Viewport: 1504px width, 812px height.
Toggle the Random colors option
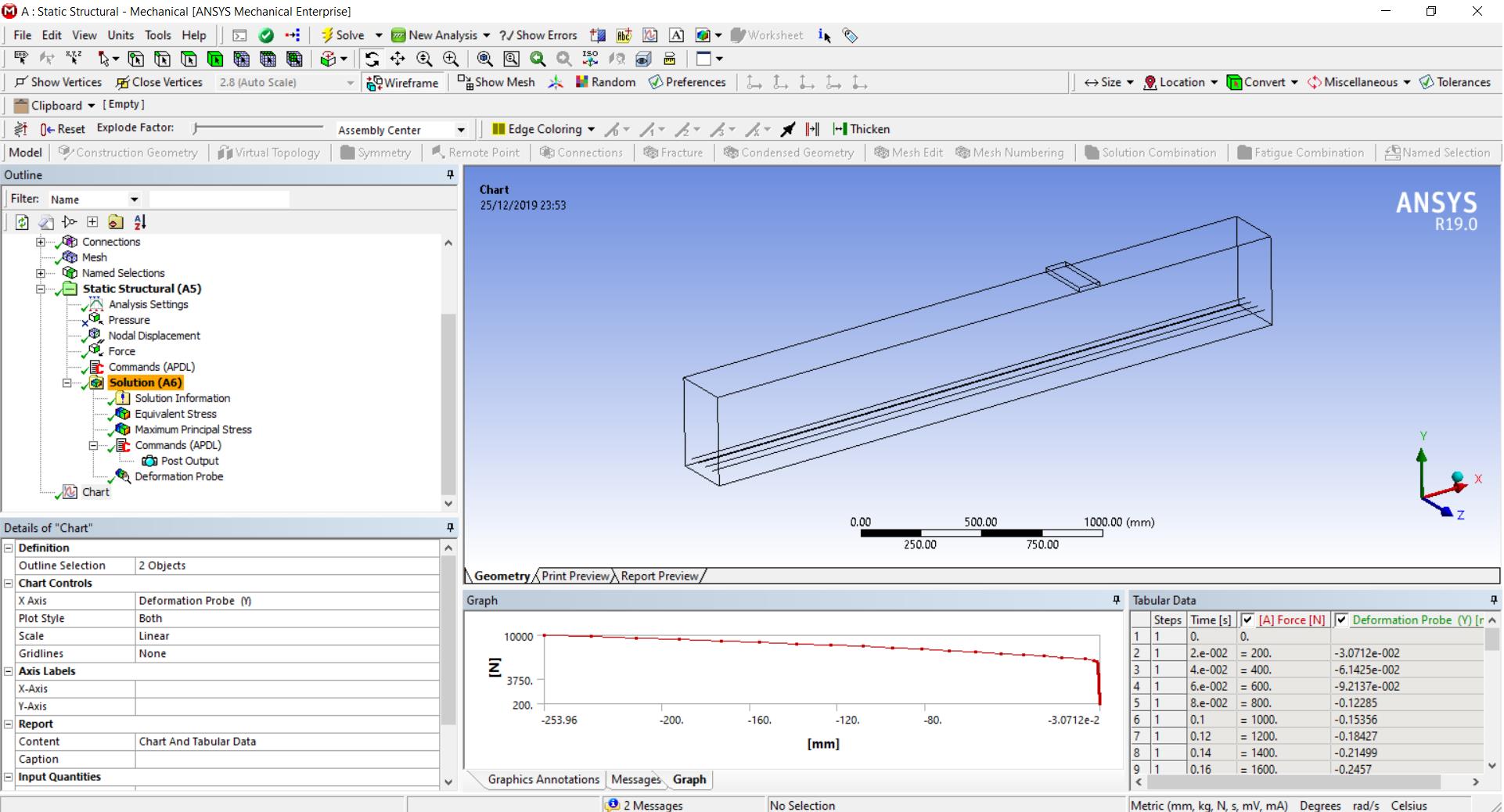(x=606, y=82)
